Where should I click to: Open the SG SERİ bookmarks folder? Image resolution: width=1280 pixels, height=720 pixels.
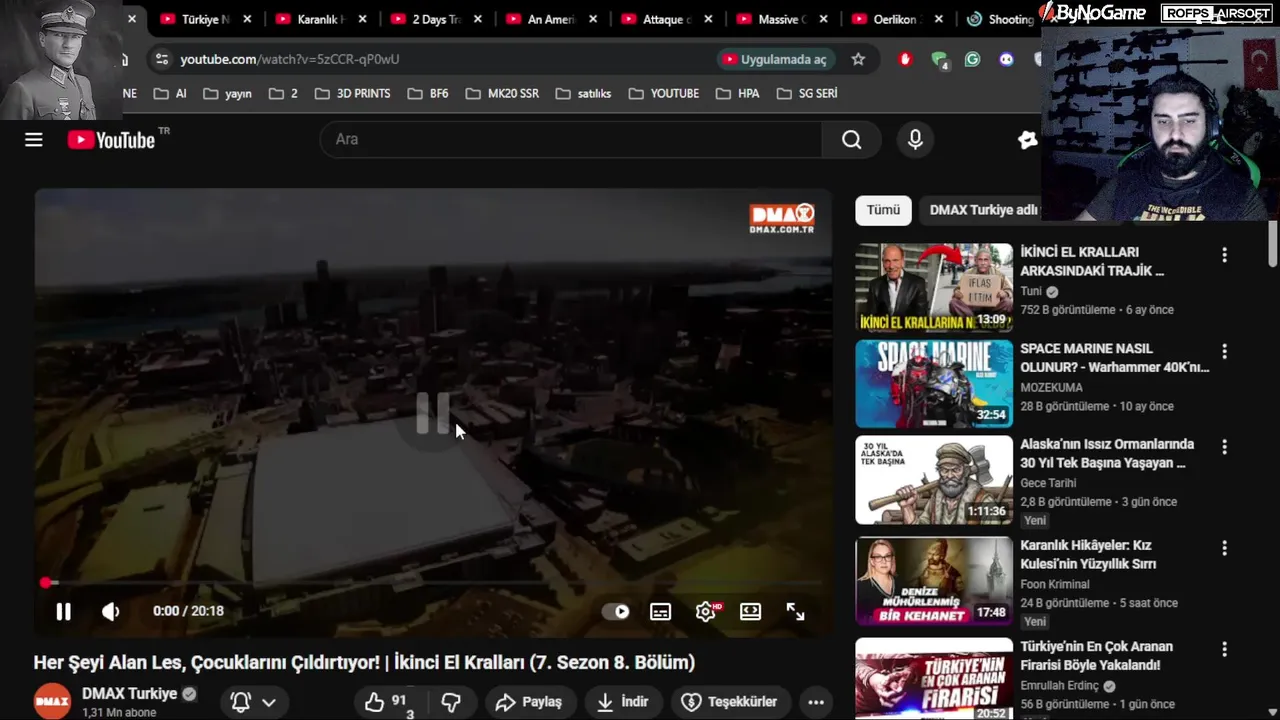click(x=806, y=93)
